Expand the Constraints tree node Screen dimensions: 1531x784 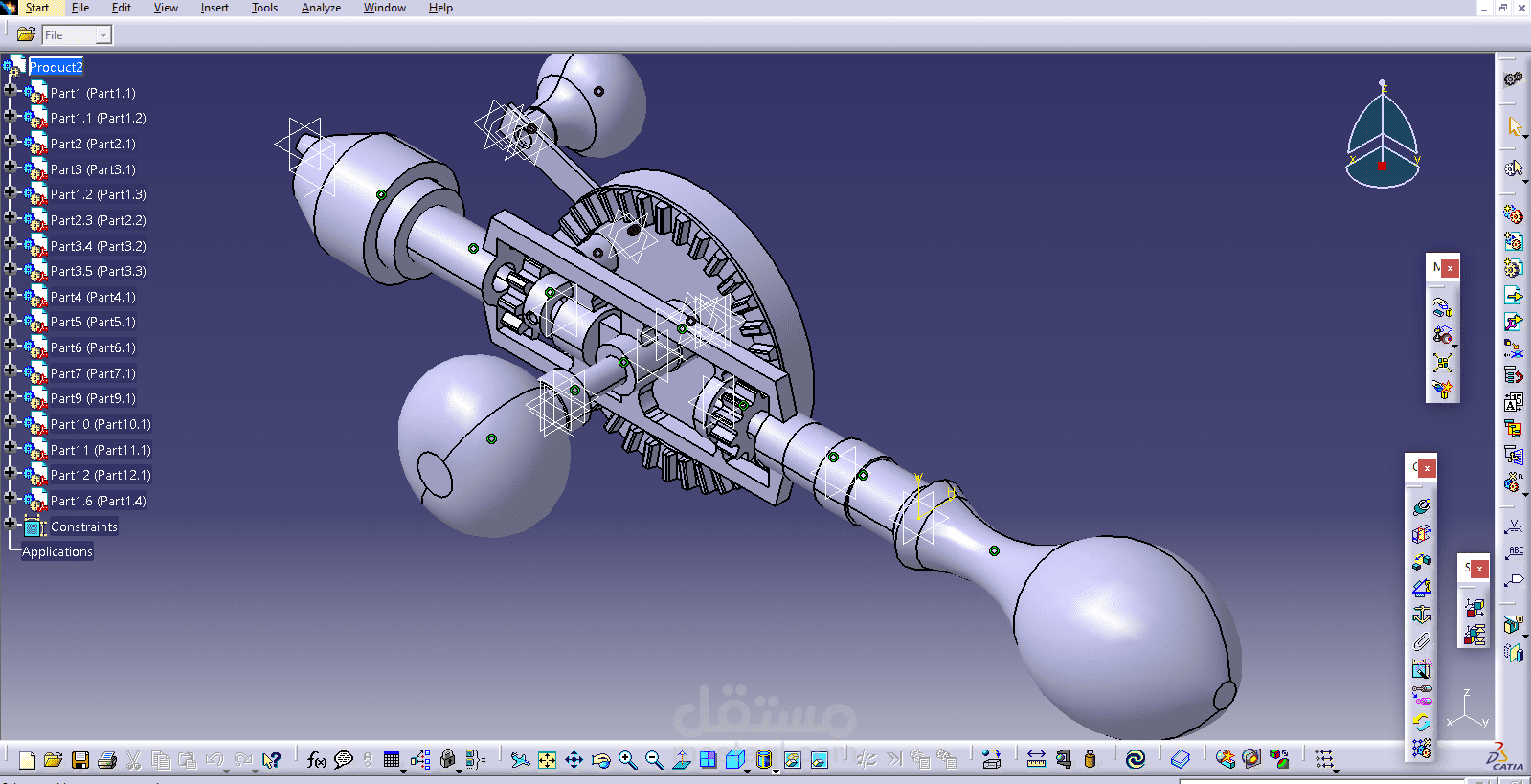click(x=11, y=526)
